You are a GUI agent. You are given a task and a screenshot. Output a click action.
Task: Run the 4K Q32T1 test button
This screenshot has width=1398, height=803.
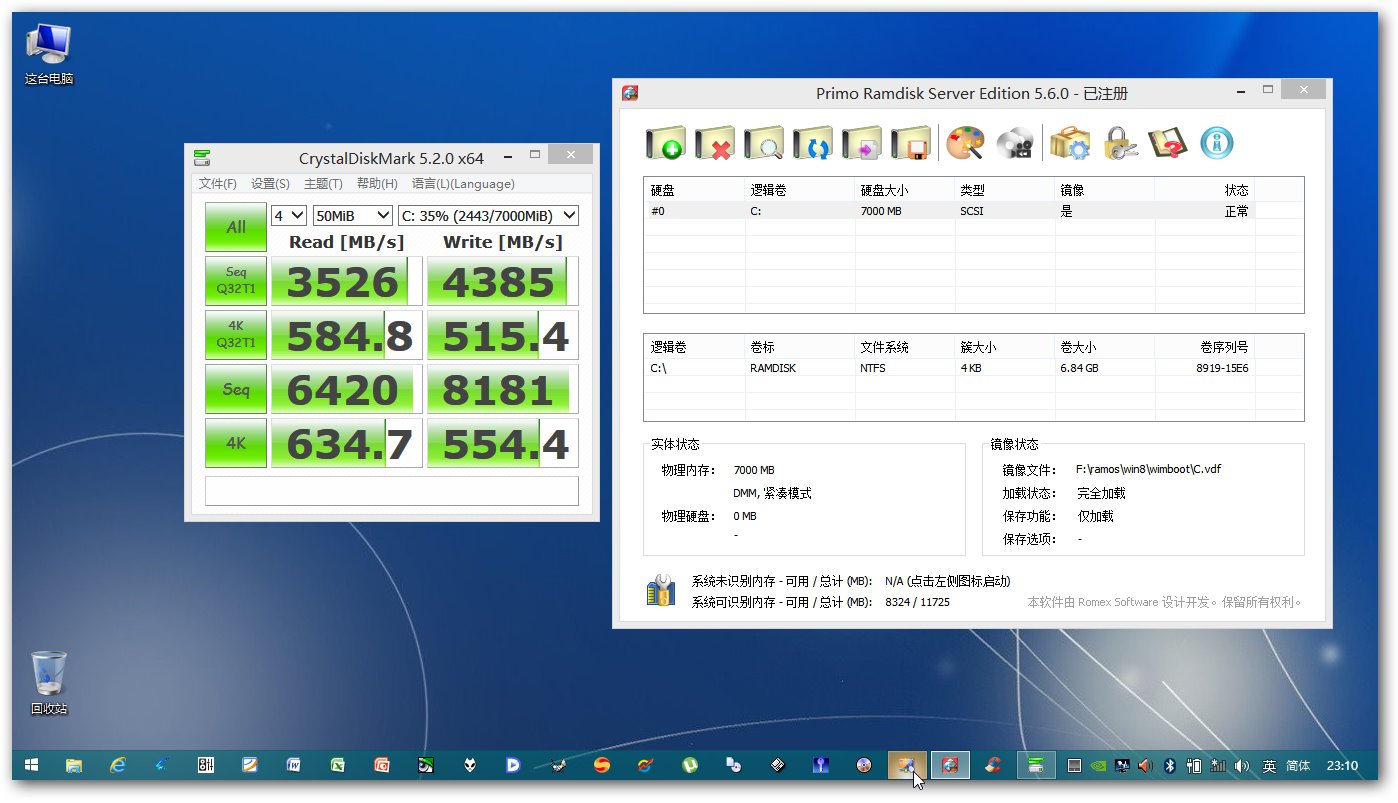pyautogui.click(x=236, y=335)
